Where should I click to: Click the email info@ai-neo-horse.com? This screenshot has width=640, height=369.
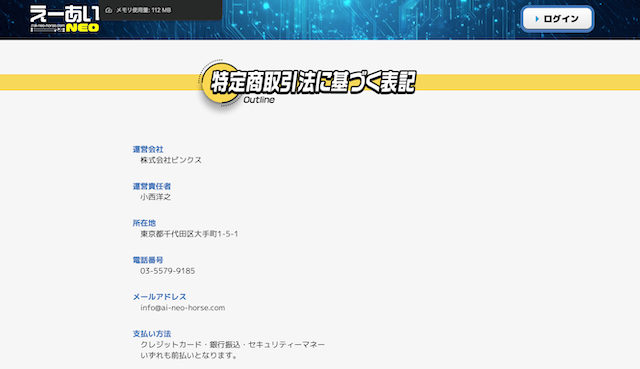coord(182,308)
